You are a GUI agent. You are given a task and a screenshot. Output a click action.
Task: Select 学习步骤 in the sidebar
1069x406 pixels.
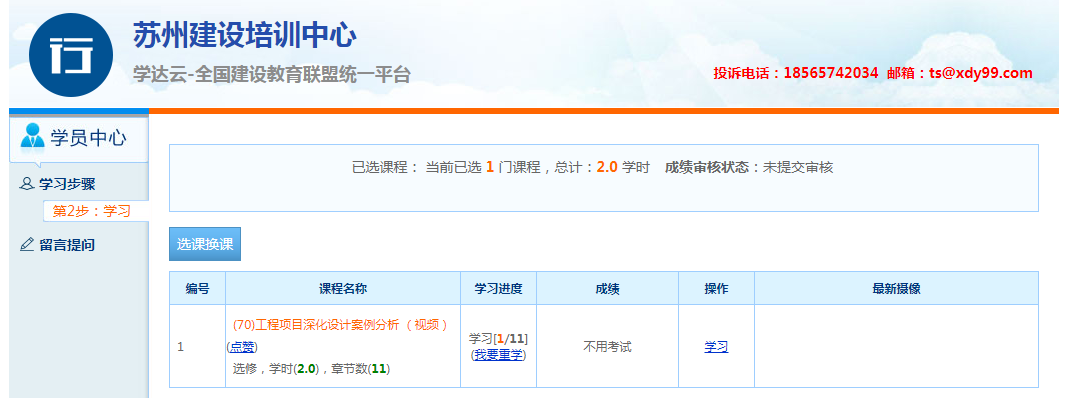[x=67, y=184]
